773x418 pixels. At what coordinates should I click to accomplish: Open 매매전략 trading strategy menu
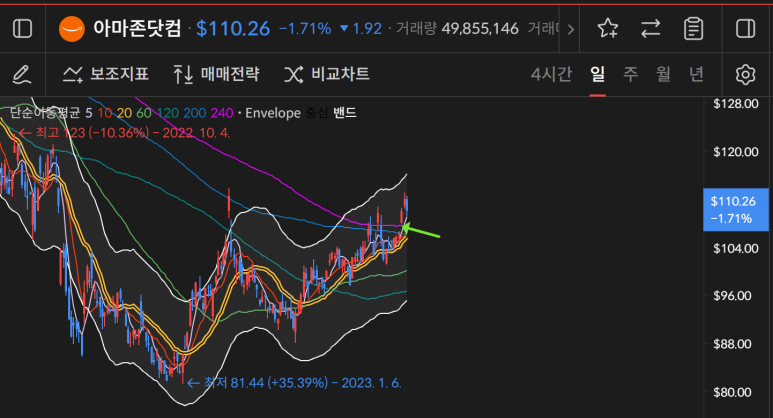click(x=216, y=74)
